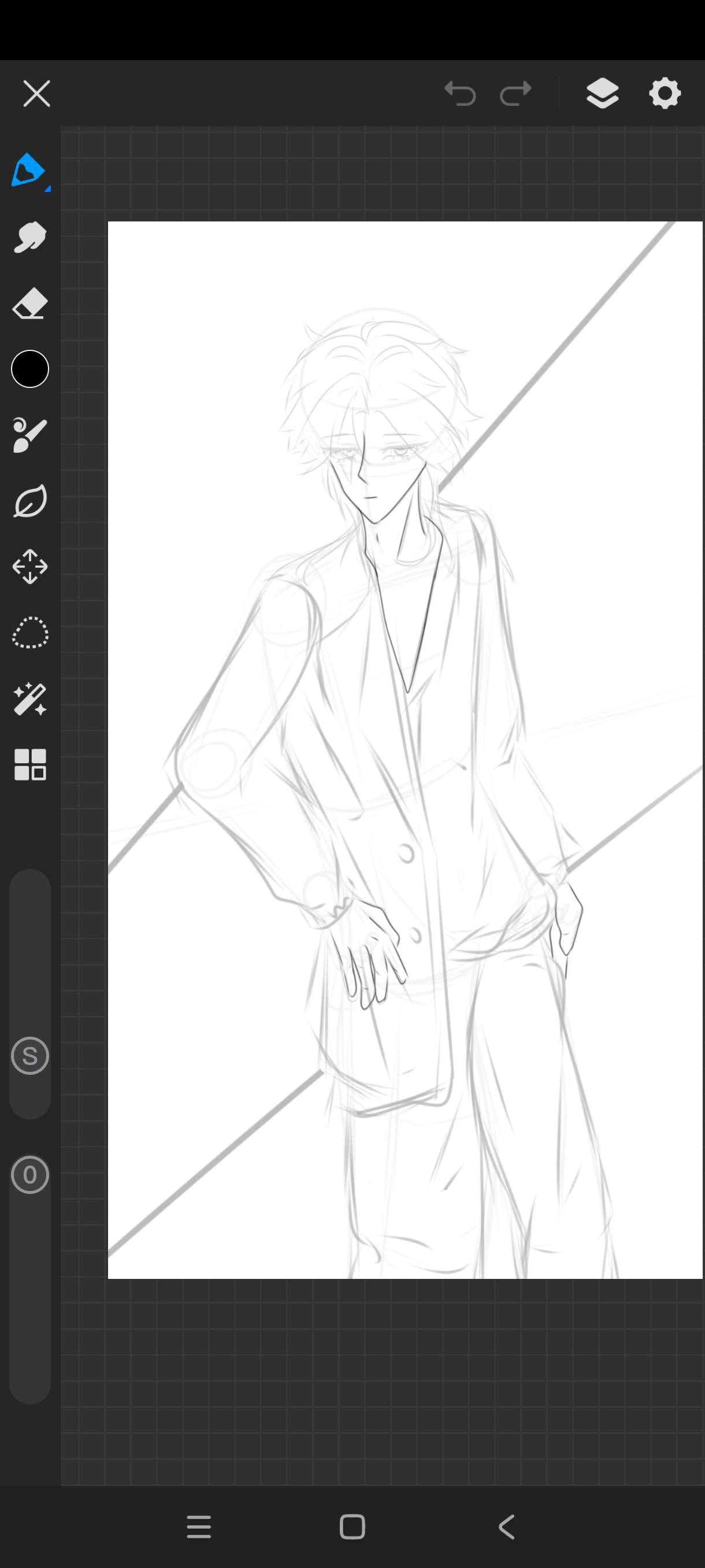Select the blue pen brush tool
705x1568 pixels.
pyautogui.click(x=29, y=171)
